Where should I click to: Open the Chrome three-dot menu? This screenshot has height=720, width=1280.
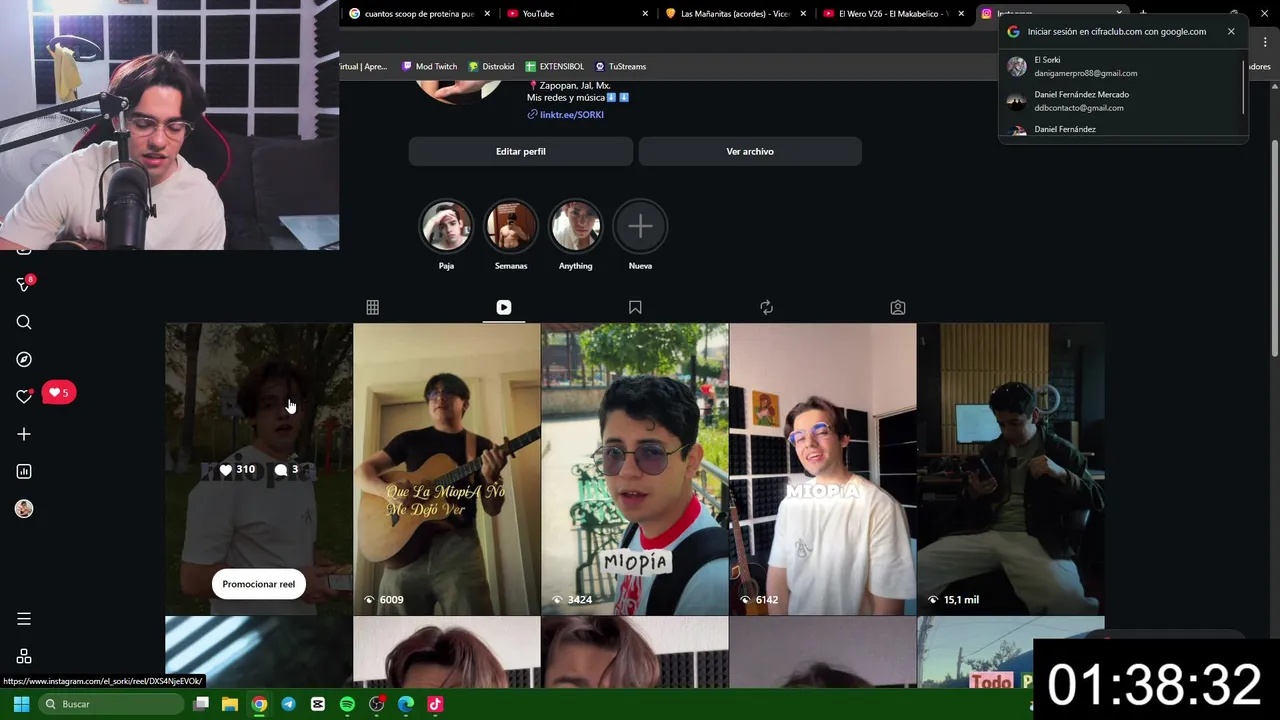1267,42
